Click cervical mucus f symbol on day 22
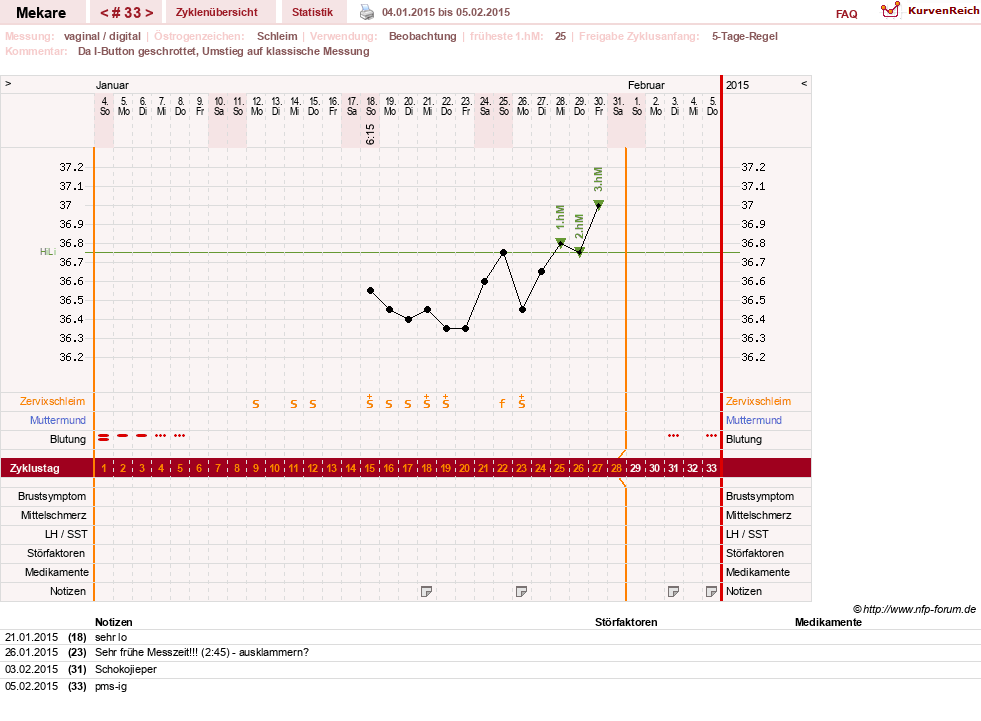Viewport: 981px width, 721px height. point(502,404)
